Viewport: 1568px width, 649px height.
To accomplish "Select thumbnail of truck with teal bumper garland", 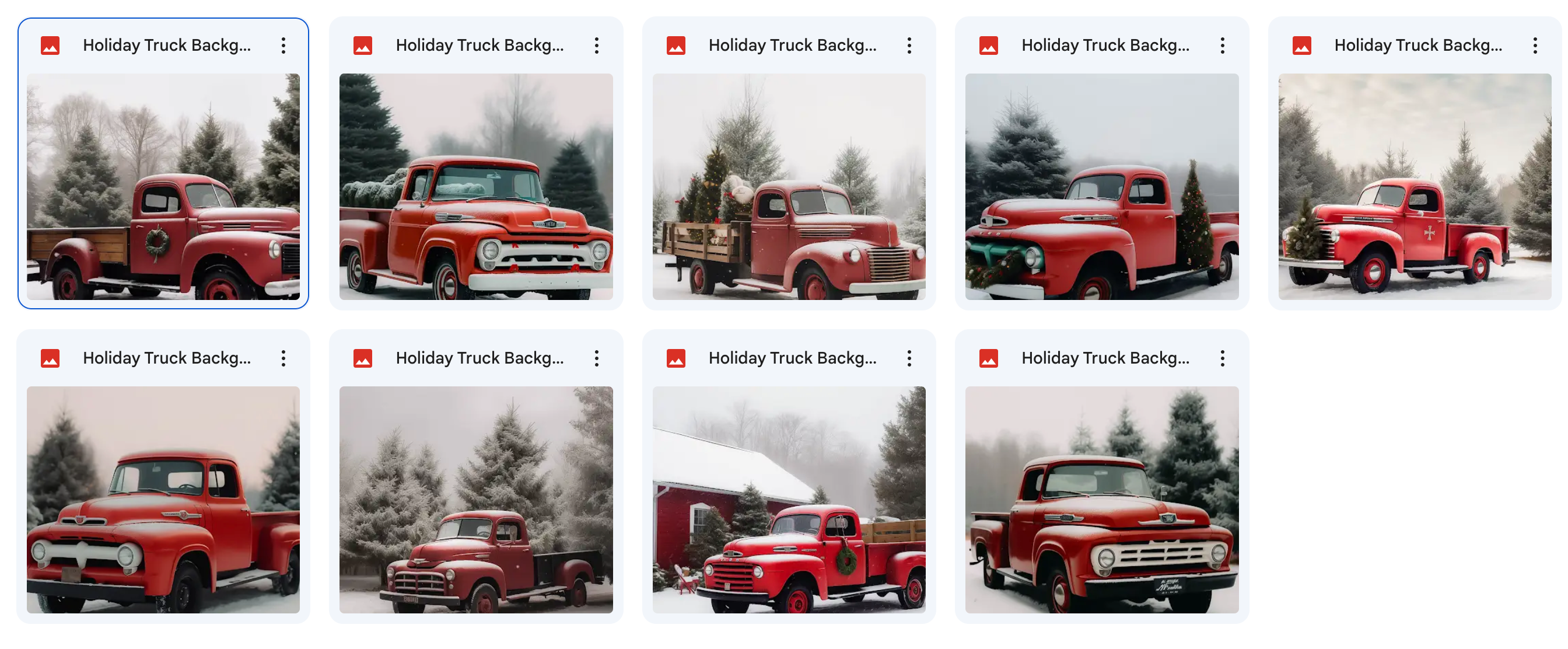I will 1102,187.
